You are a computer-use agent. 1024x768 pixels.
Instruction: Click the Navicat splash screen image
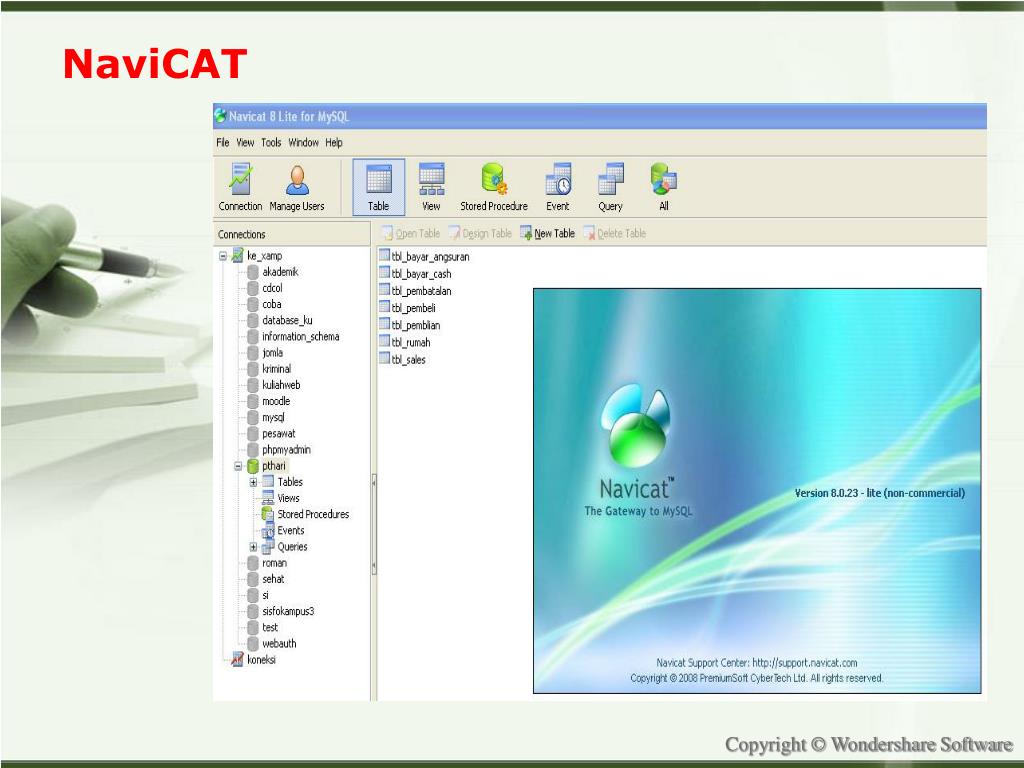757,490
